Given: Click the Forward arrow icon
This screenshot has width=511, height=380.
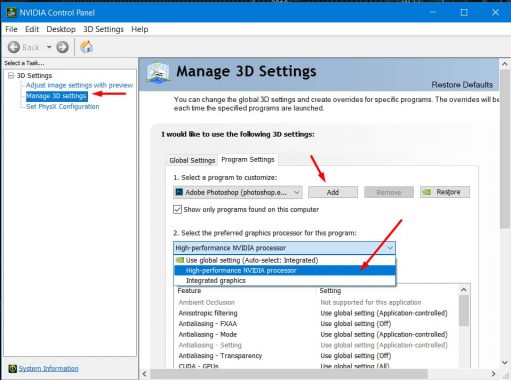Looking at the screenshot, I should point(62,47).
